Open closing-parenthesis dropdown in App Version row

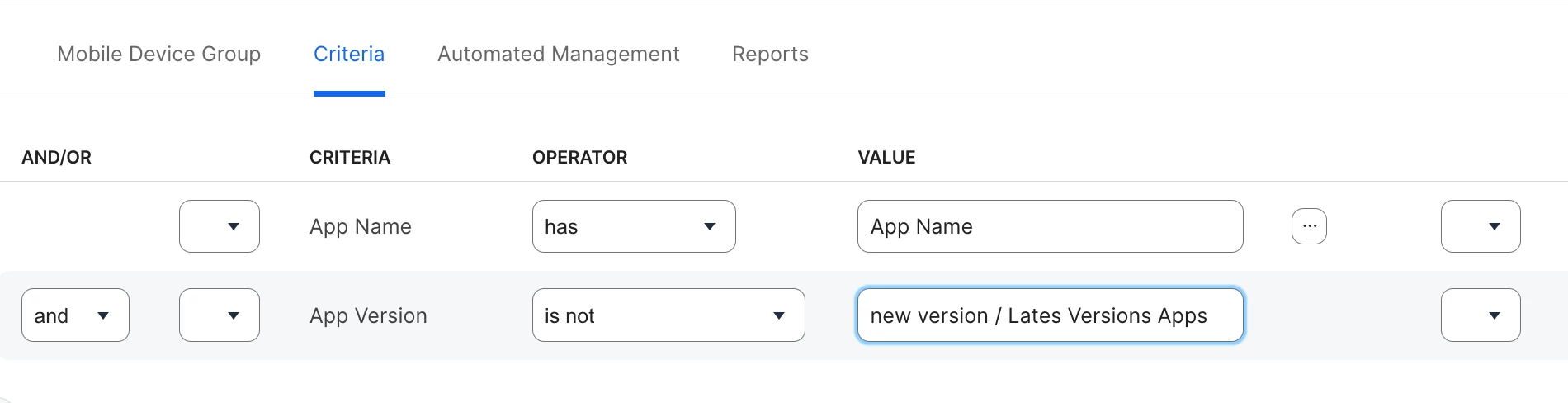[1481, 315]
